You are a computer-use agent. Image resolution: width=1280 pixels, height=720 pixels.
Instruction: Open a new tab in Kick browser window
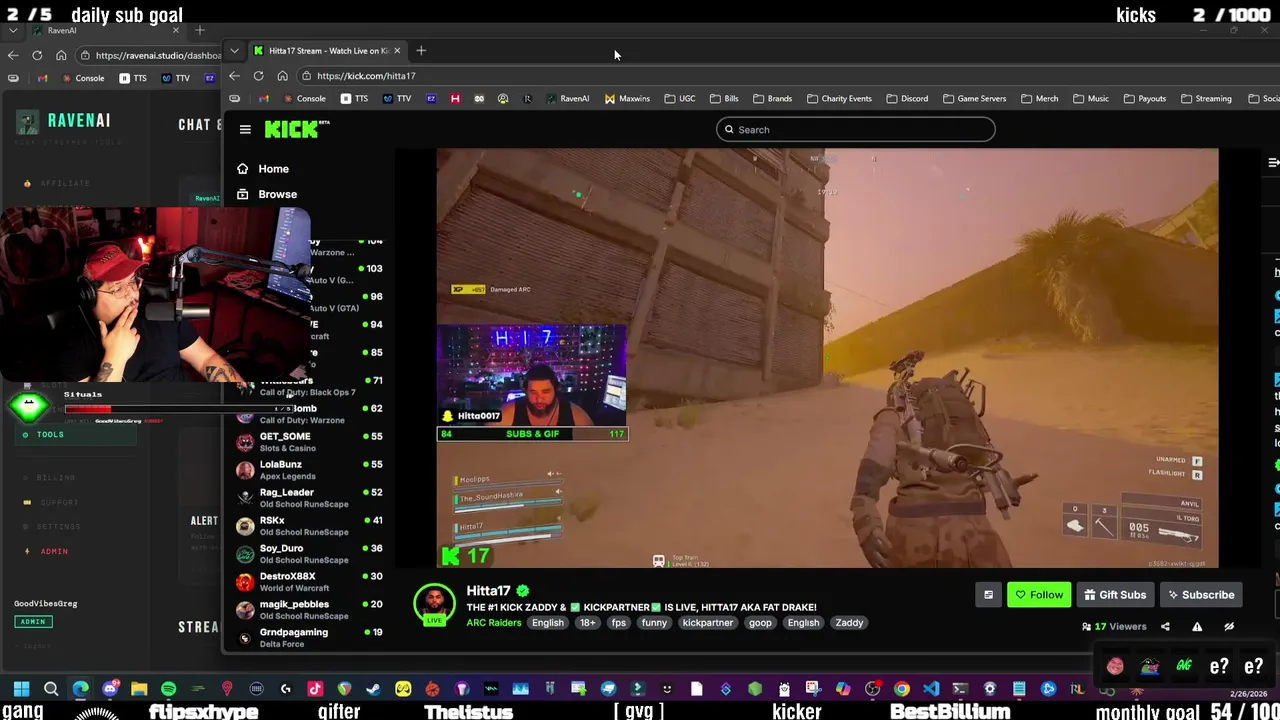tap(421, 50)
